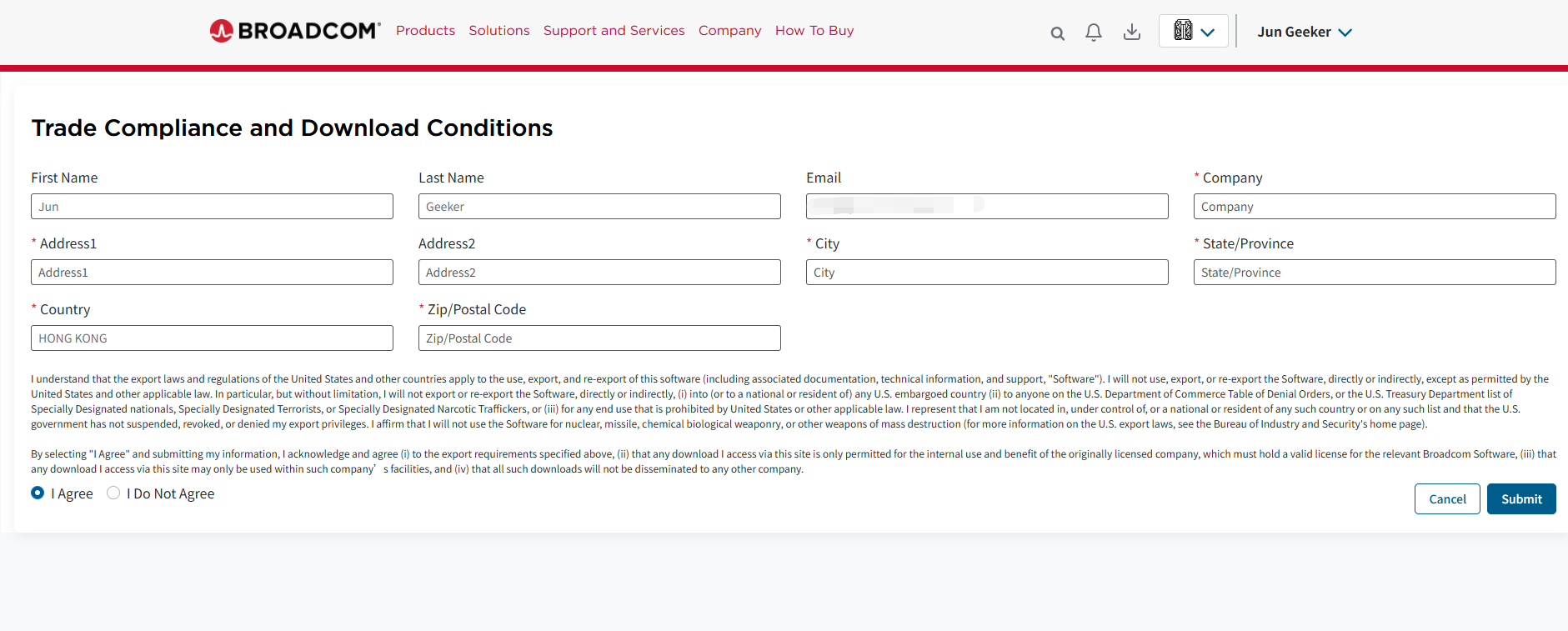This screenshot has height=631, width=1568.
Task: Expand the Jun Geeker account menu
Action: coord(1305,32)
